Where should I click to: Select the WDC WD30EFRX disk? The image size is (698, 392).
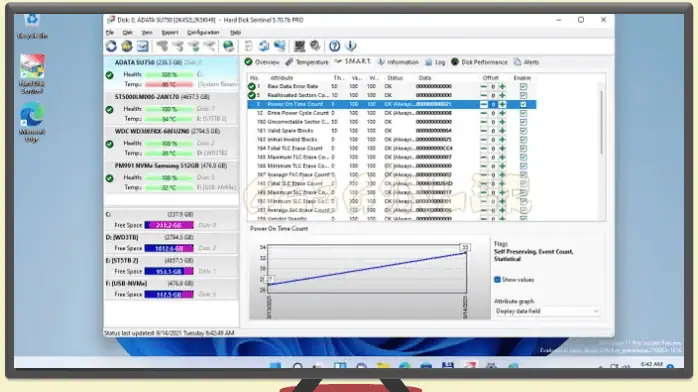click(171, 142)
